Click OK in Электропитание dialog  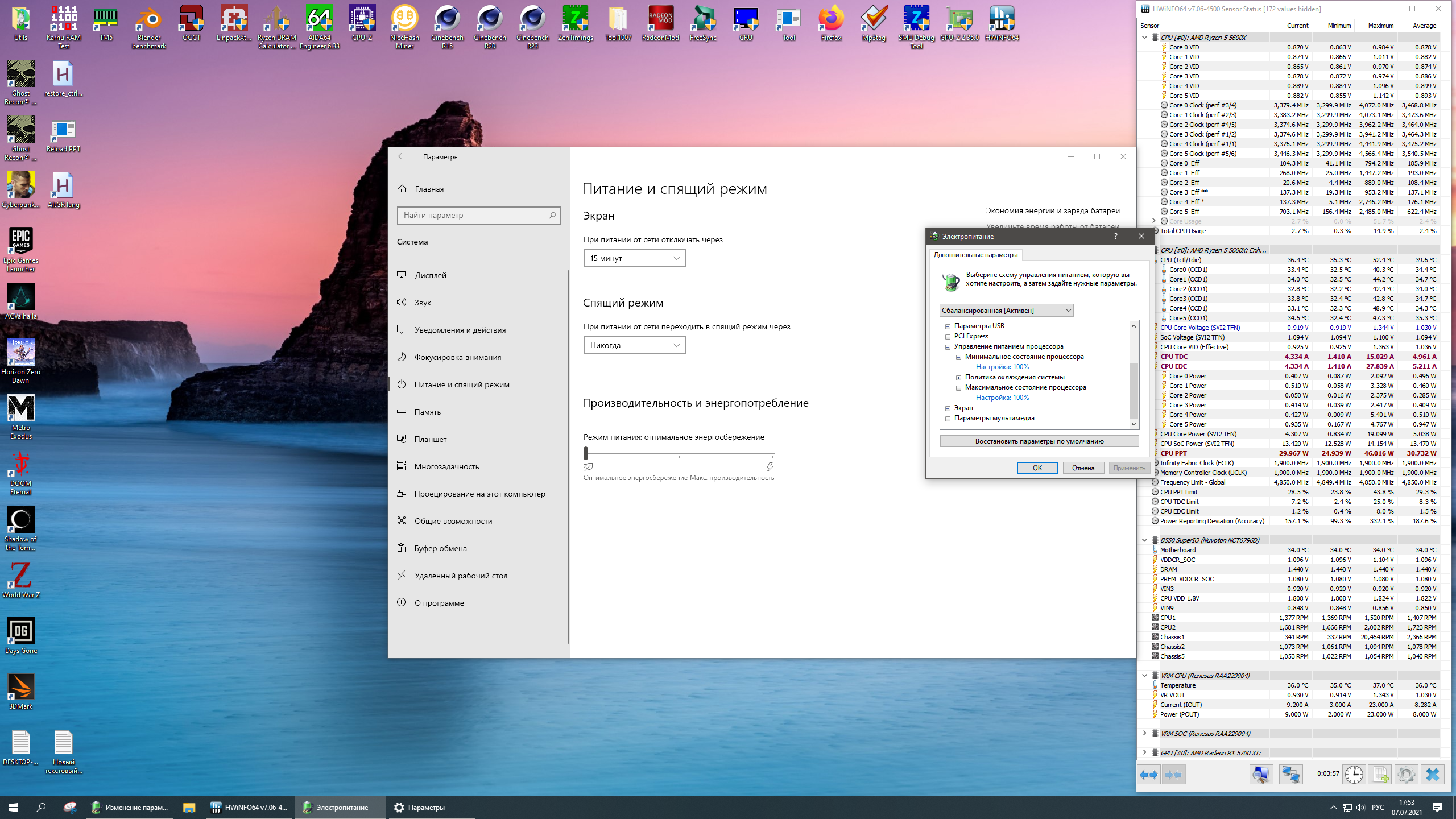tap(1037, 468)
